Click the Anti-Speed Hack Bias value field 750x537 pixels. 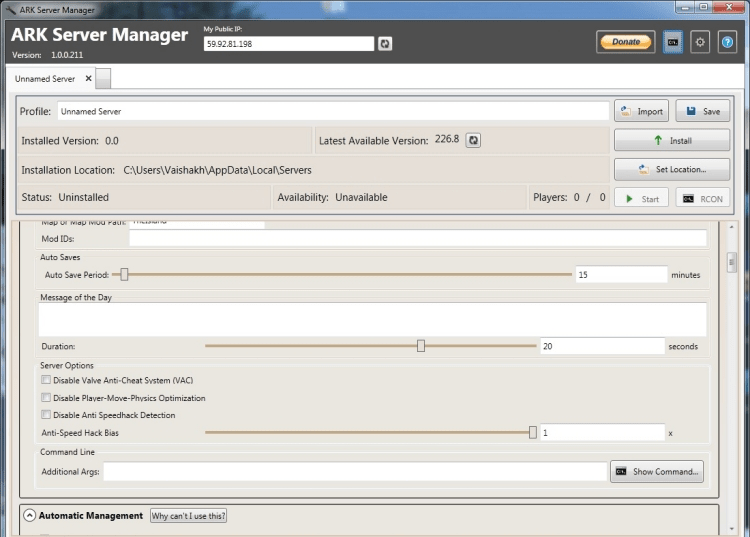(x=603, y=432)
